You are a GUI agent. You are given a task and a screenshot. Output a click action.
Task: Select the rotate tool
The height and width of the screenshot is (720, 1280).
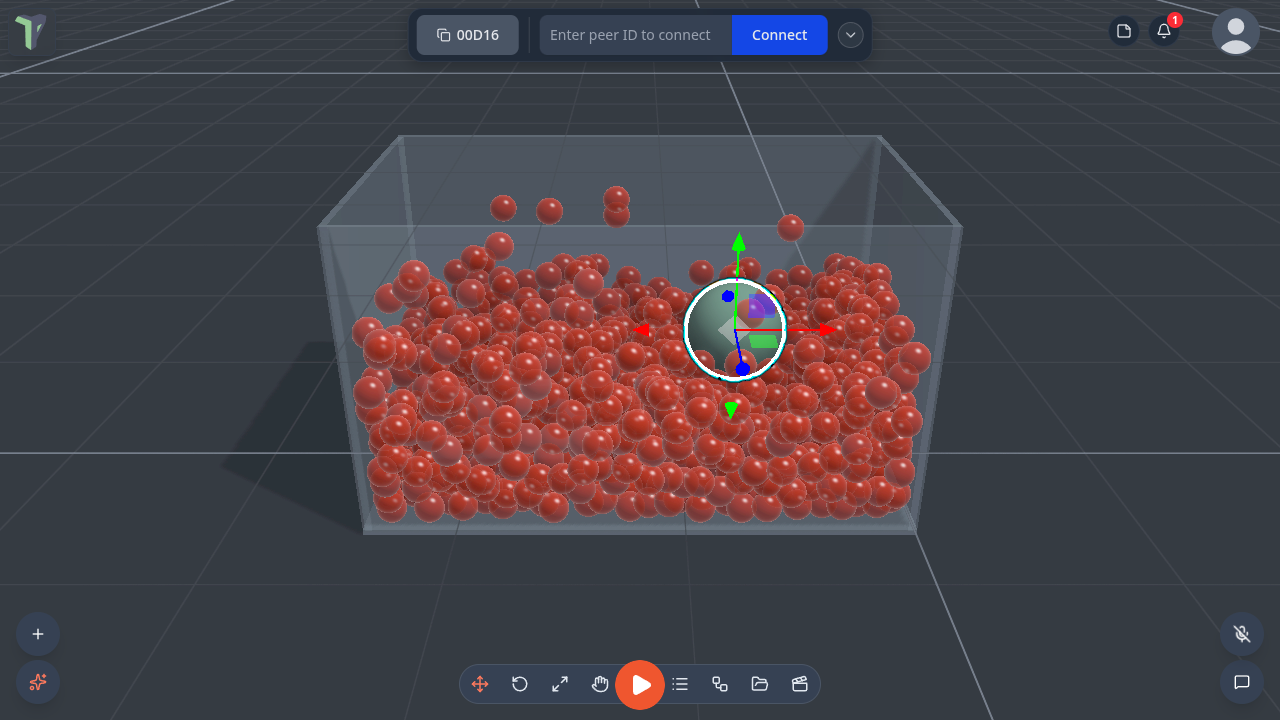point(520,684)
